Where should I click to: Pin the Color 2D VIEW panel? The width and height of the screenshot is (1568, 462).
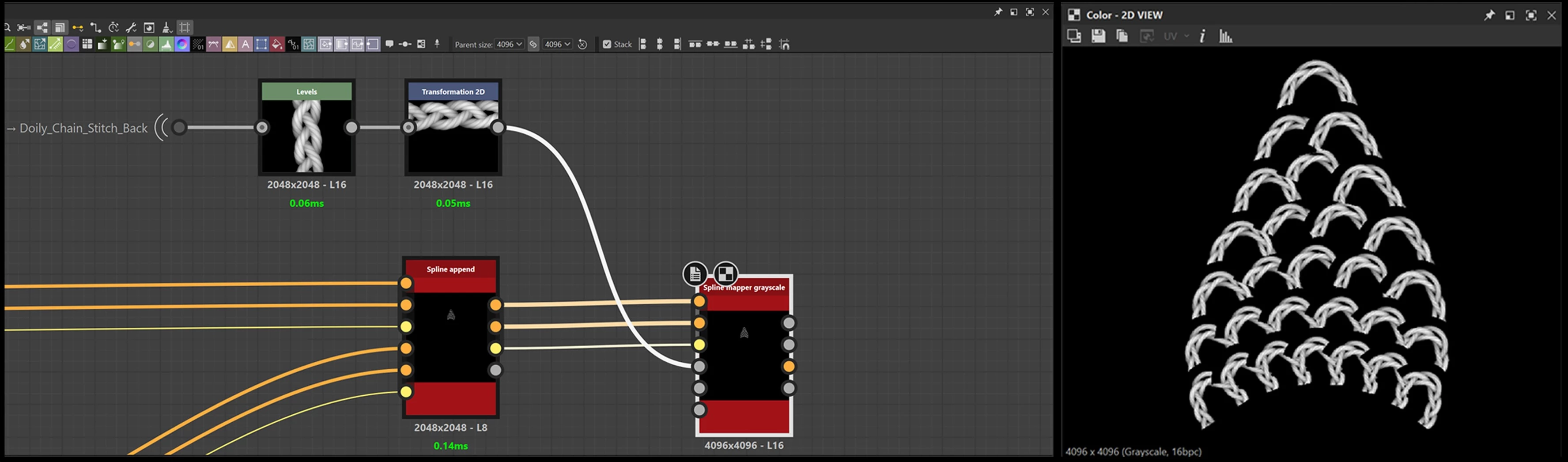click(1489, 15)
